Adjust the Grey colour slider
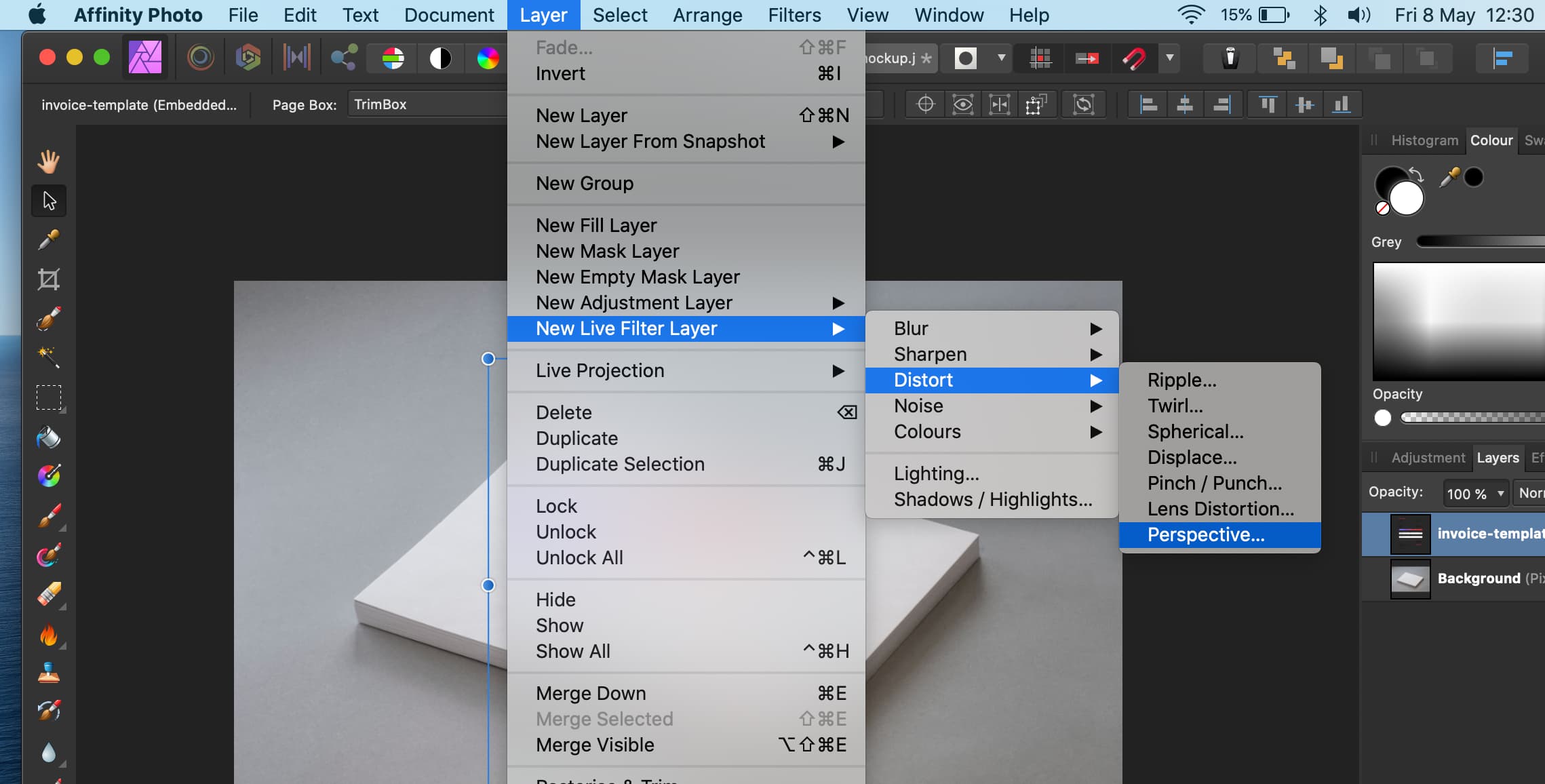Image resolution: width=1545 pixels, height=784 pixels. [x=1481, y=241]
